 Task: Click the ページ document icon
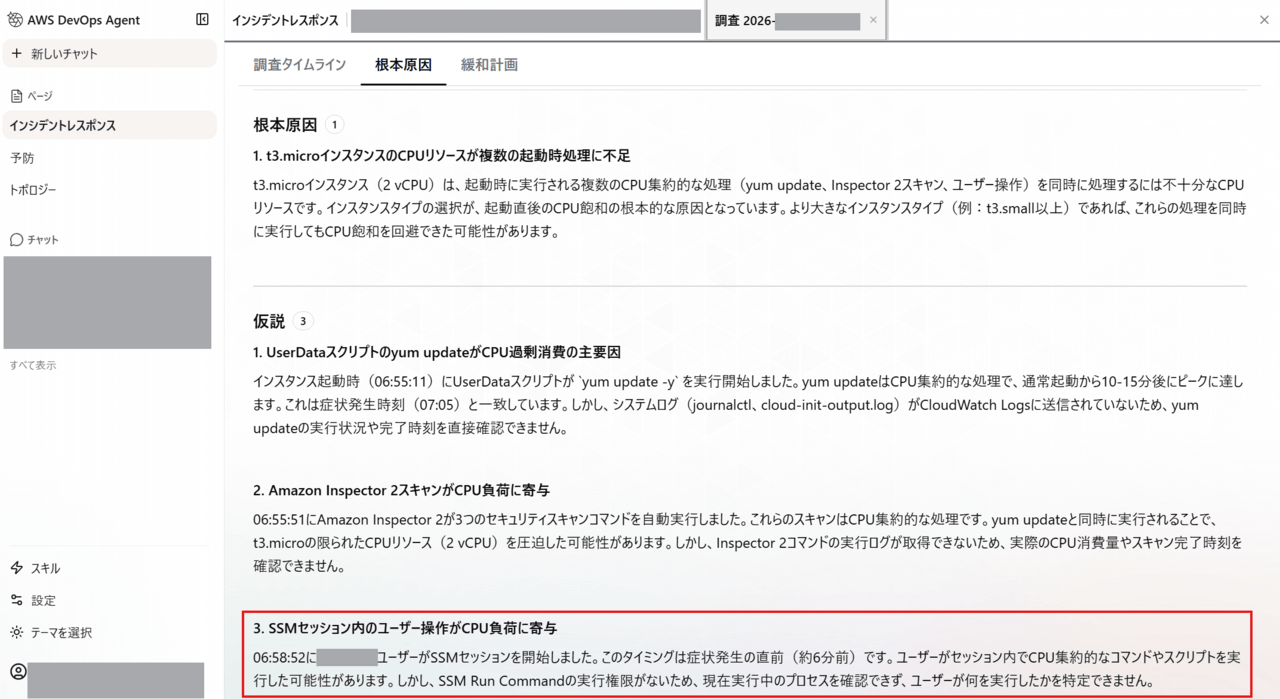click(x=16, y=96)
